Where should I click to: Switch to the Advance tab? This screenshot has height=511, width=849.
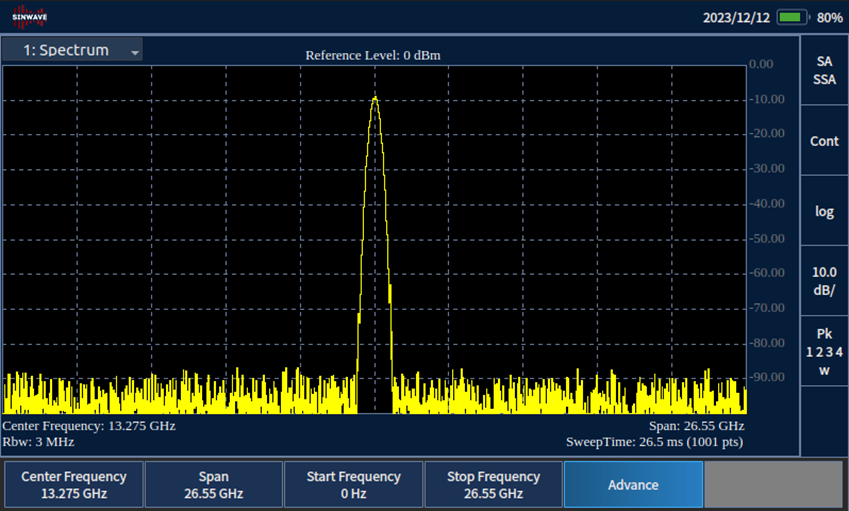click(x=633, y=485)
